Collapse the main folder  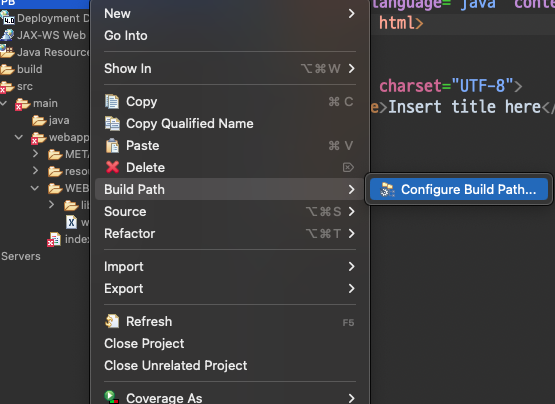(x=4, y=103)
